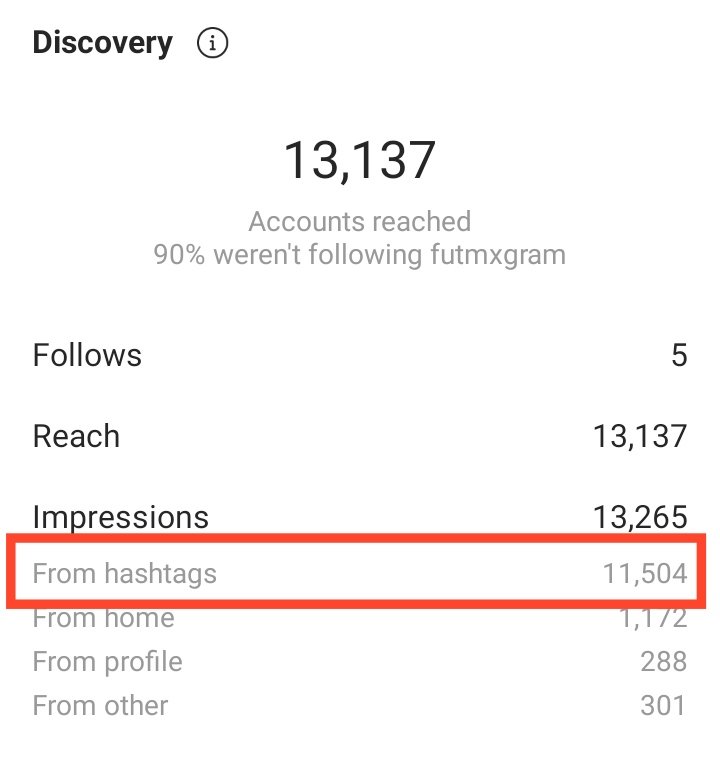Select the From home label
Viewport: 720px width, 763px height.
(104, 618)
